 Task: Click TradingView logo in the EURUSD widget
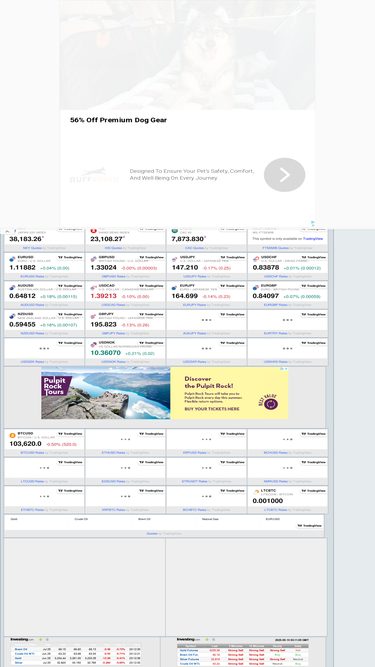(x=70, y=257)
